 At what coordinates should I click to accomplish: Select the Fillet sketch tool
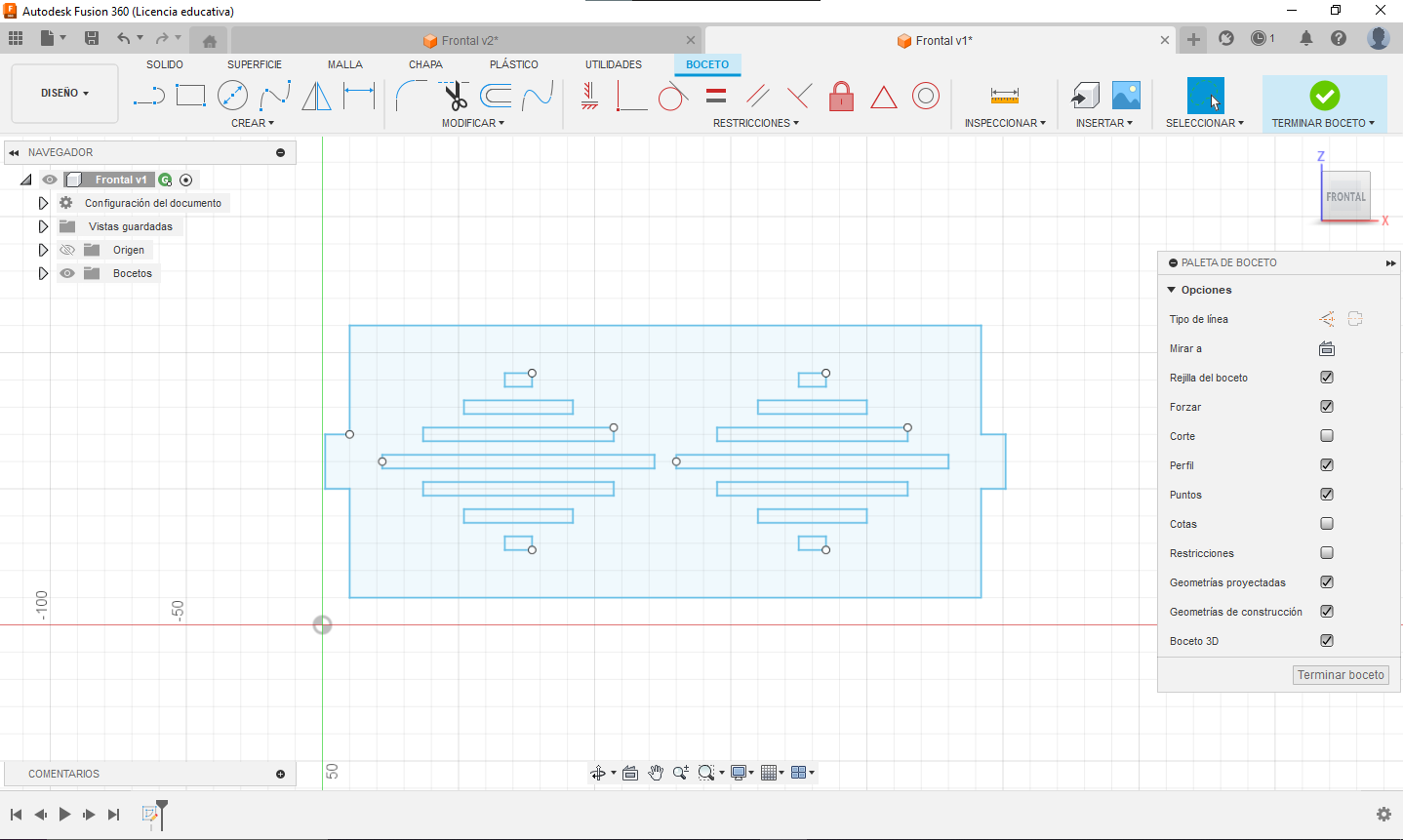[x=411, y=96]
